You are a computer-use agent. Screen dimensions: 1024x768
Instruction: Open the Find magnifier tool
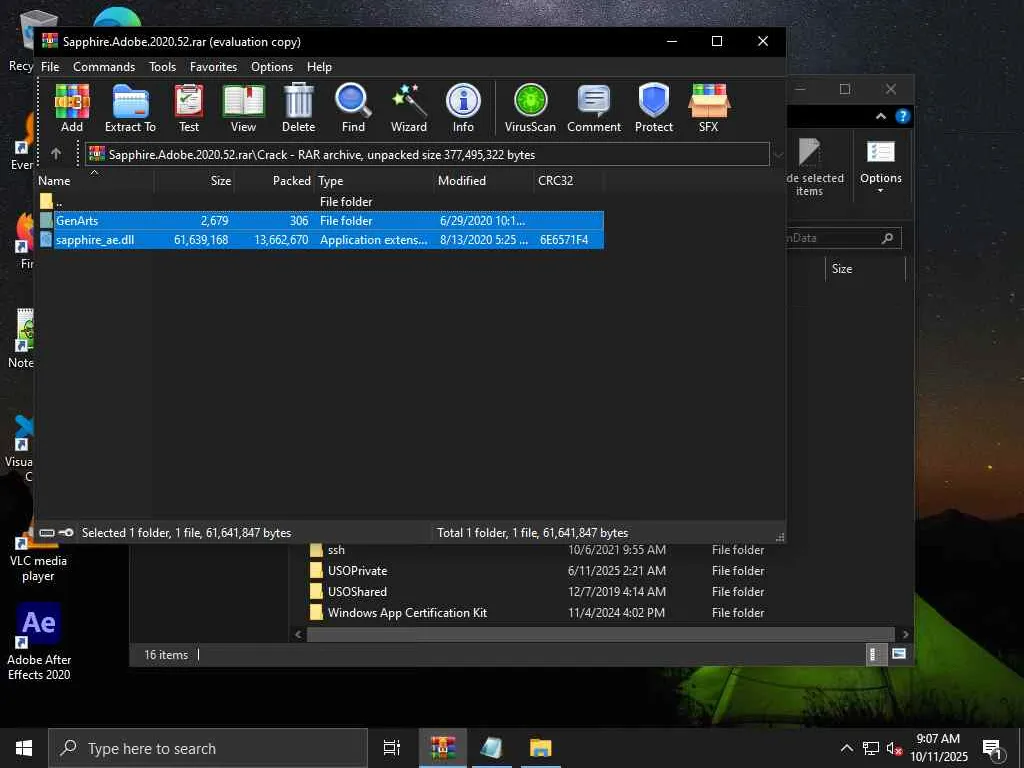(353, 108)
